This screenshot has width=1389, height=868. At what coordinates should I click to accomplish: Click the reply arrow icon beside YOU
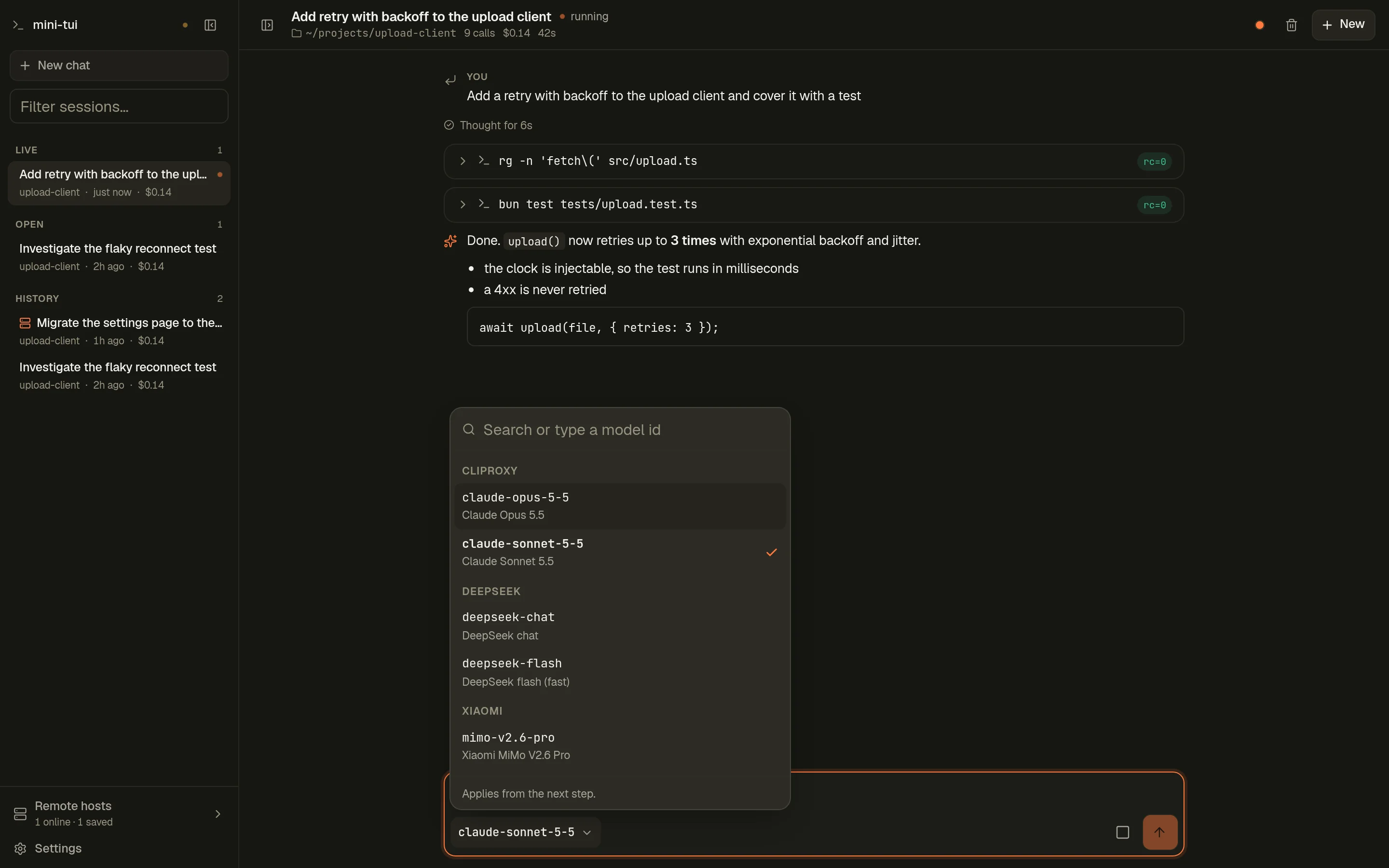click(x=450, y=80)
